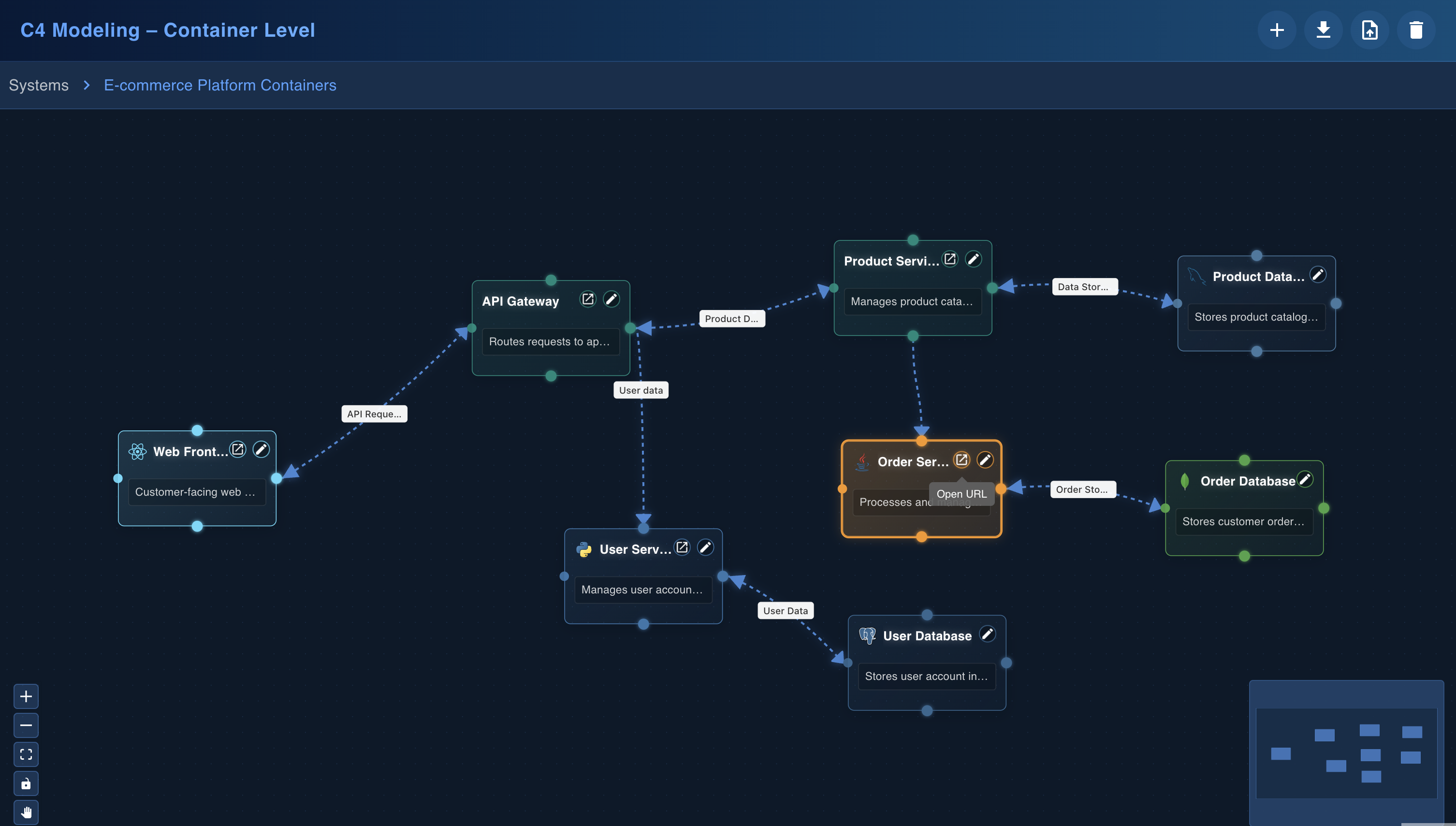Click the breadcrumb chevron separator

point(86,85)
